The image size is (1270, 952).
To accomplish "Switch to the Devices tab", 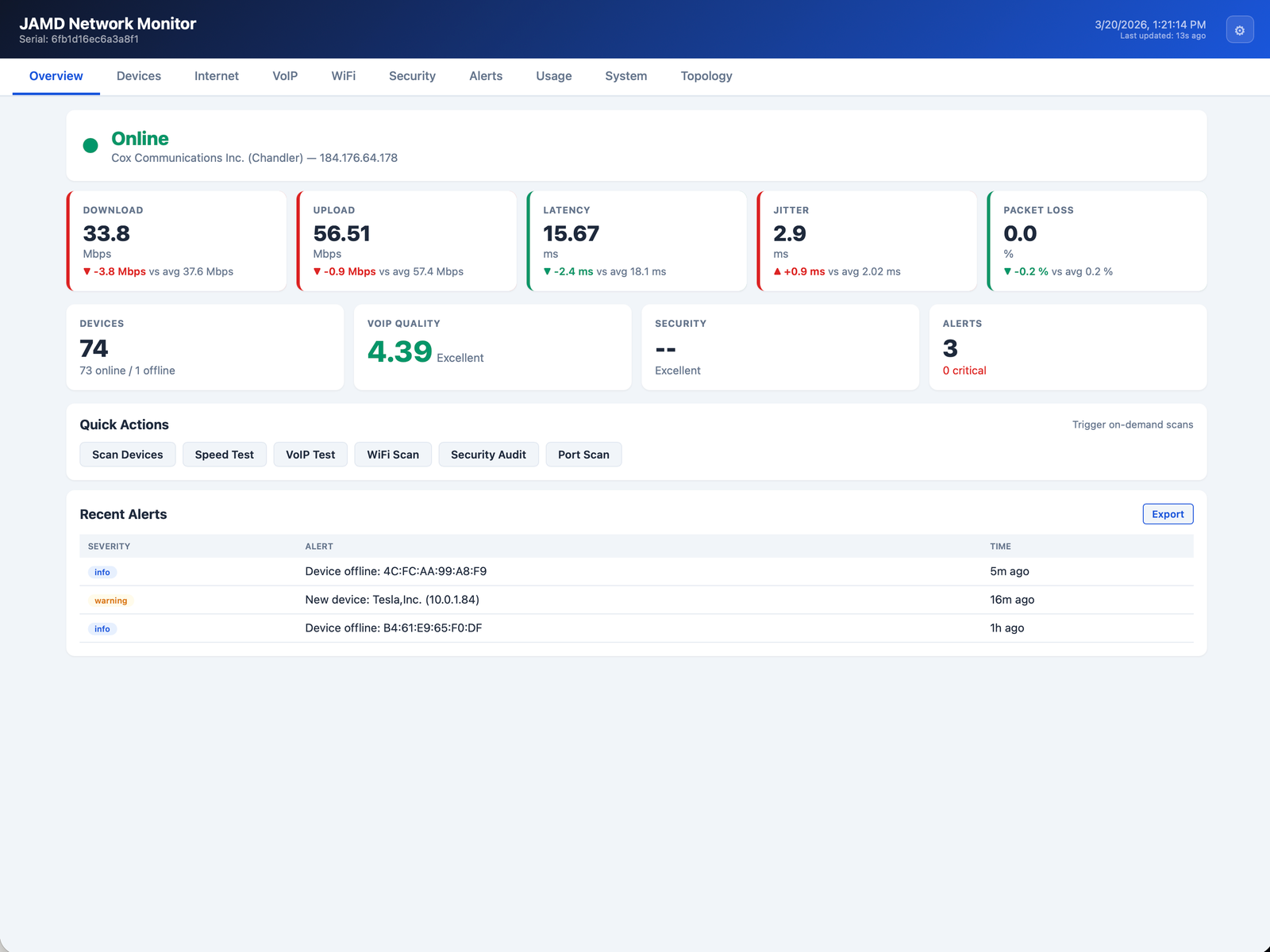I will point(138,76).
